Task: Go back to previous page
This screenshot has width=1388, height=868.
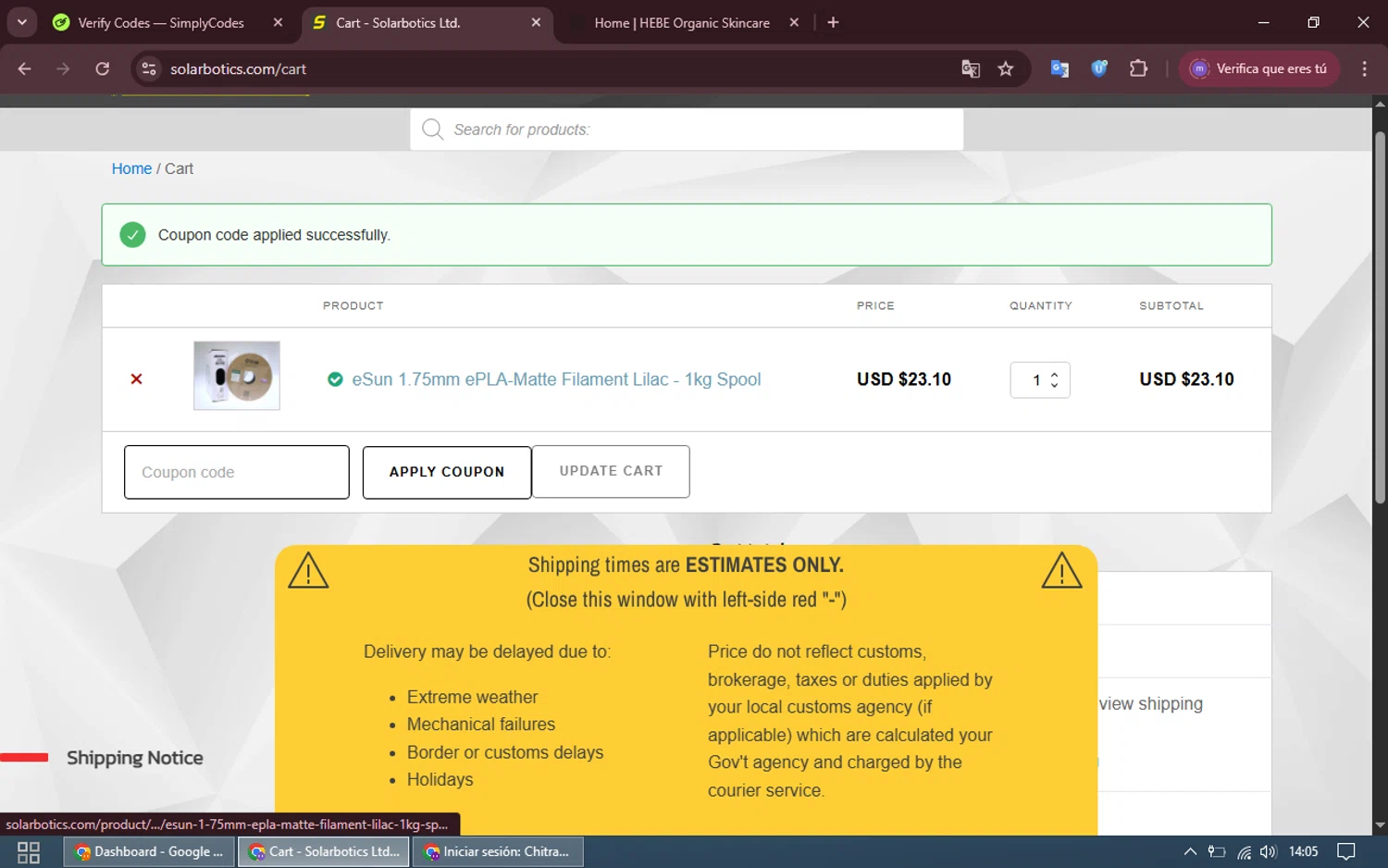Action: point(24,68)
